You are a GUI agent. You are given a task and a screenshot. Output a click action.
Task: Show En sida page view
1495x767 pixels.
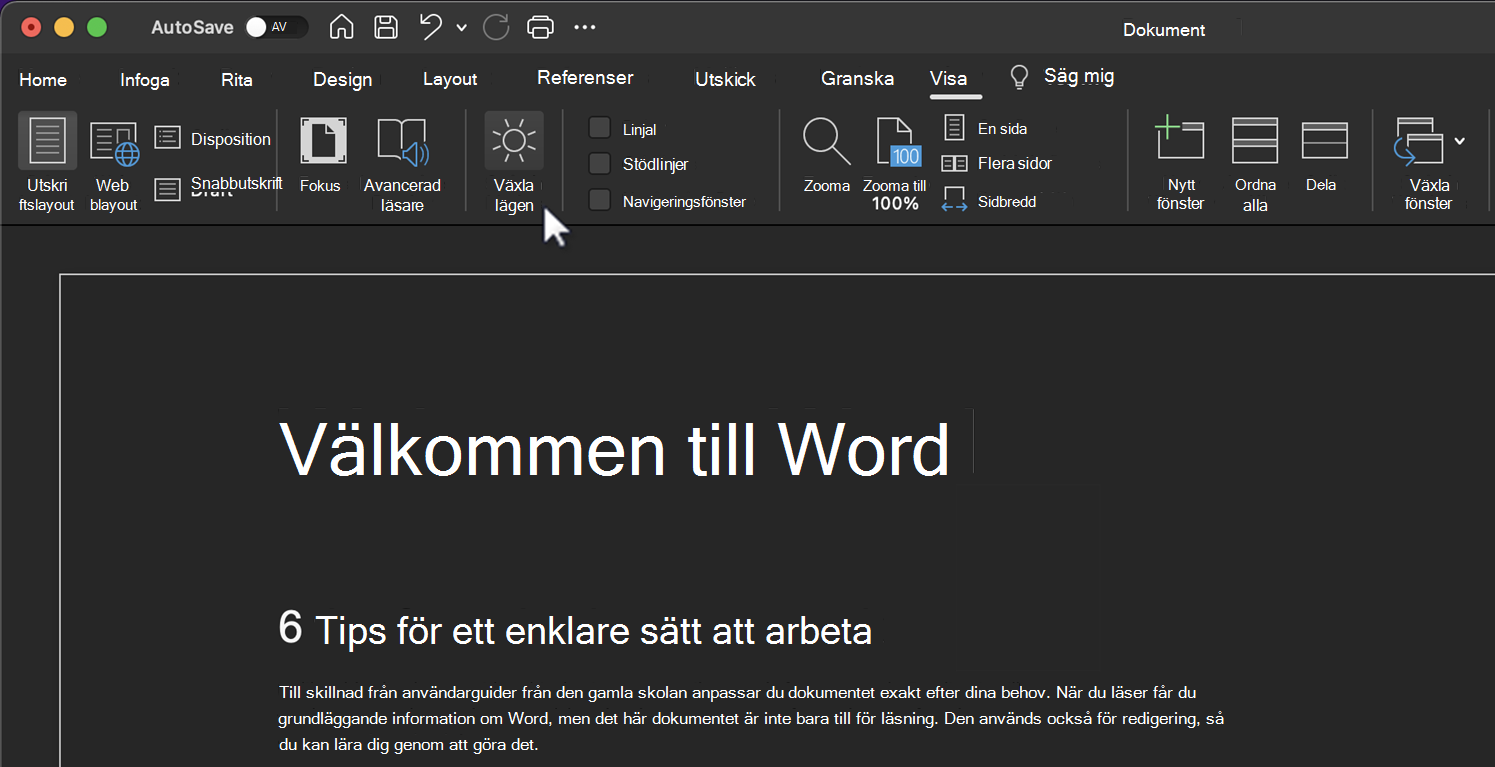point(986,128)
